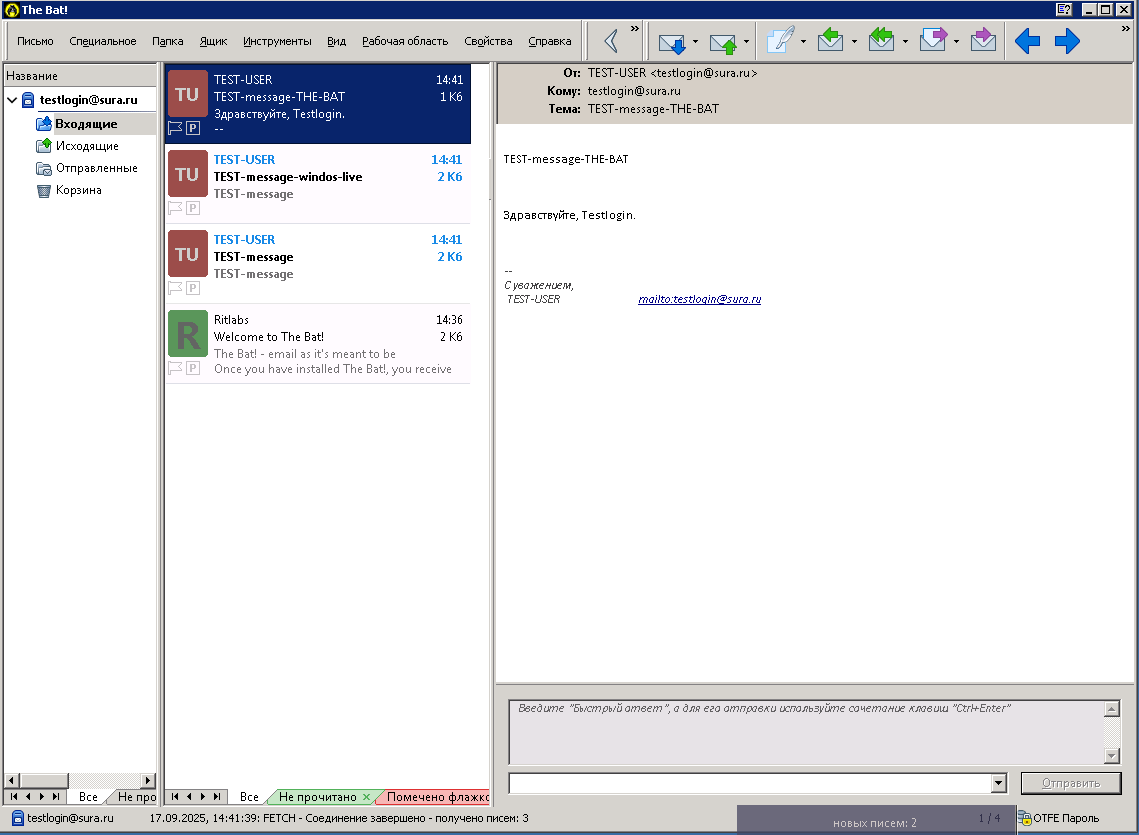Toggle the park 'P' marker on the Ritlabs message
The width and height of the screenshot is (1139, 835).
(x=193, y=368)
